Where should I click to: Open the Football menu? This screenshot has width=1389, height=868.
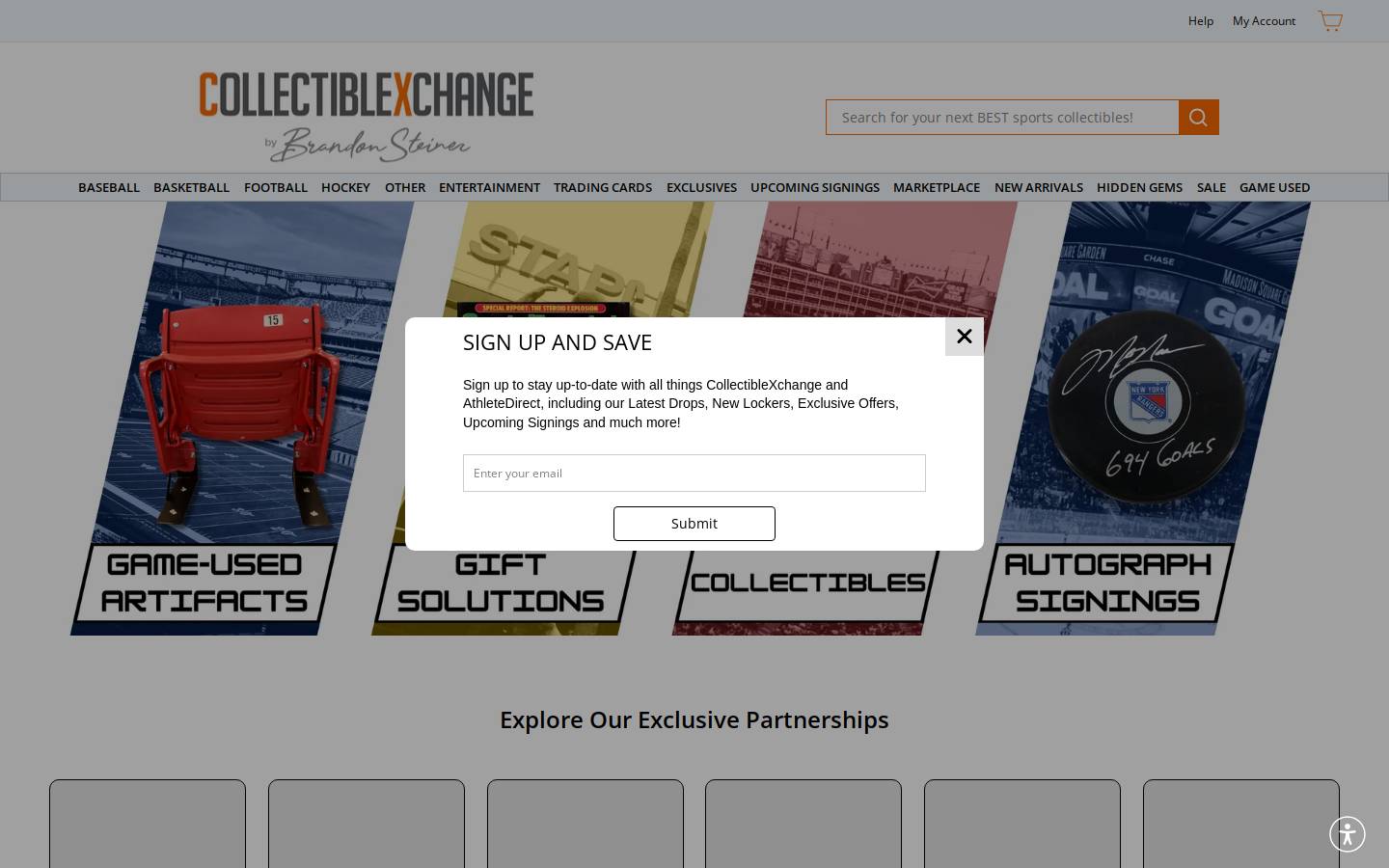(276, 187)
